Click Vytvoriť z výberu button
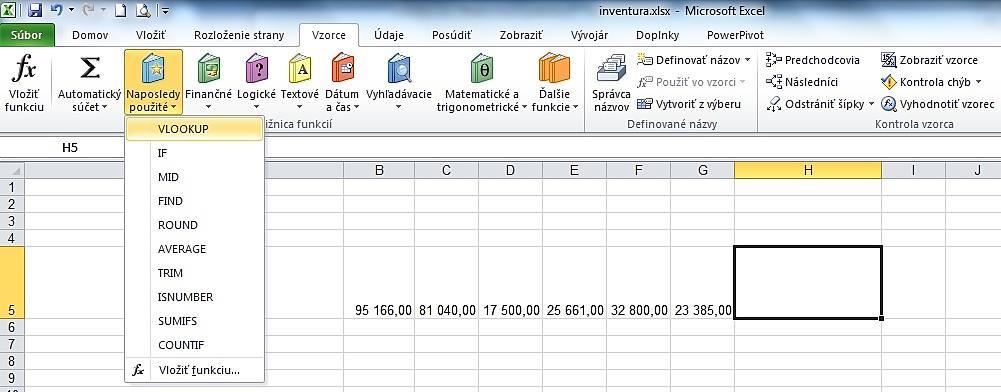 pos(689,103)
